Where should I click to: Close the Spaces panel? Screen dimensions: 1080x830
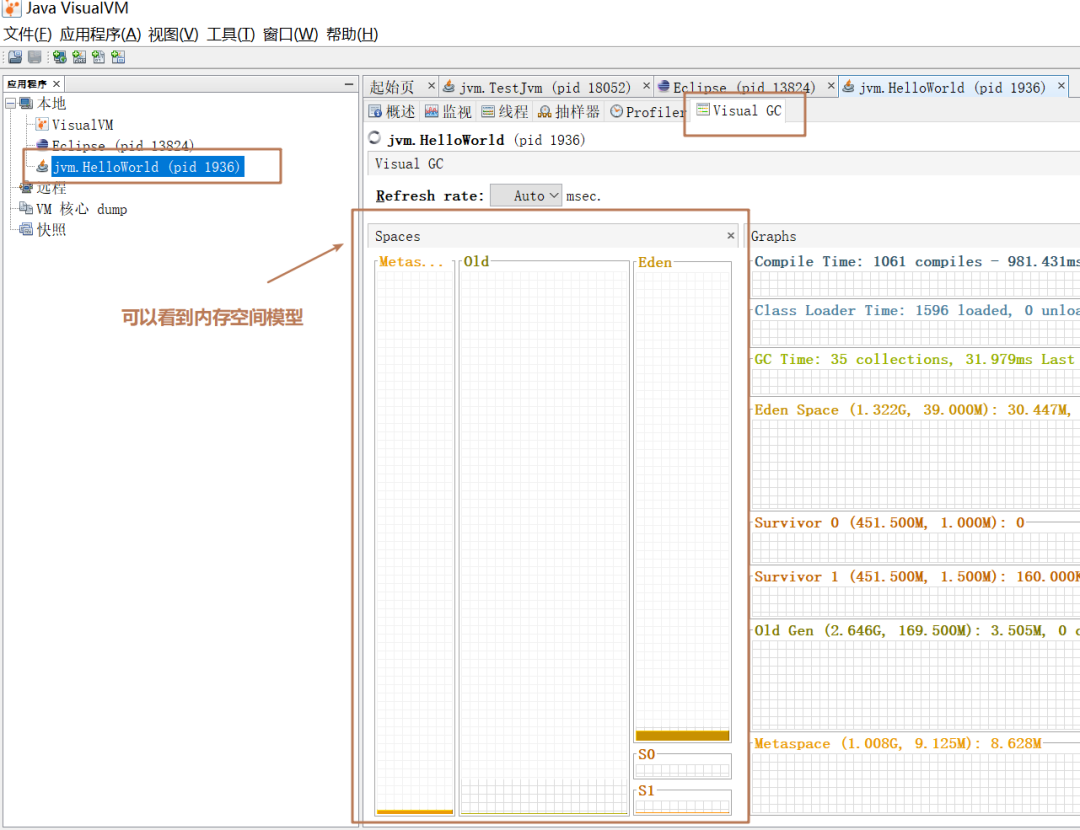(731, 236)
